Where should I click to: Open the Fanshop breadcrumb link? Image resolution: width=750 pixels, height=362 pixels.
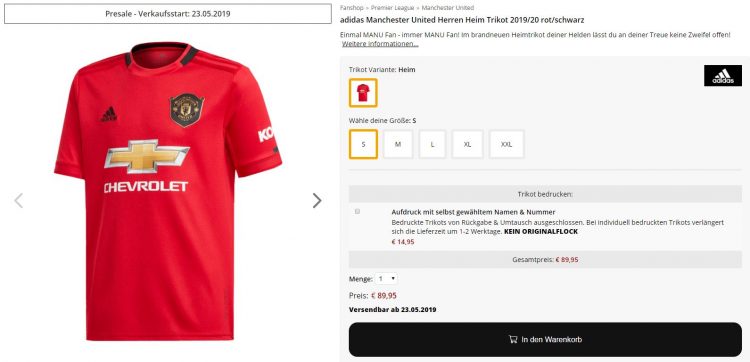point(352,8)
